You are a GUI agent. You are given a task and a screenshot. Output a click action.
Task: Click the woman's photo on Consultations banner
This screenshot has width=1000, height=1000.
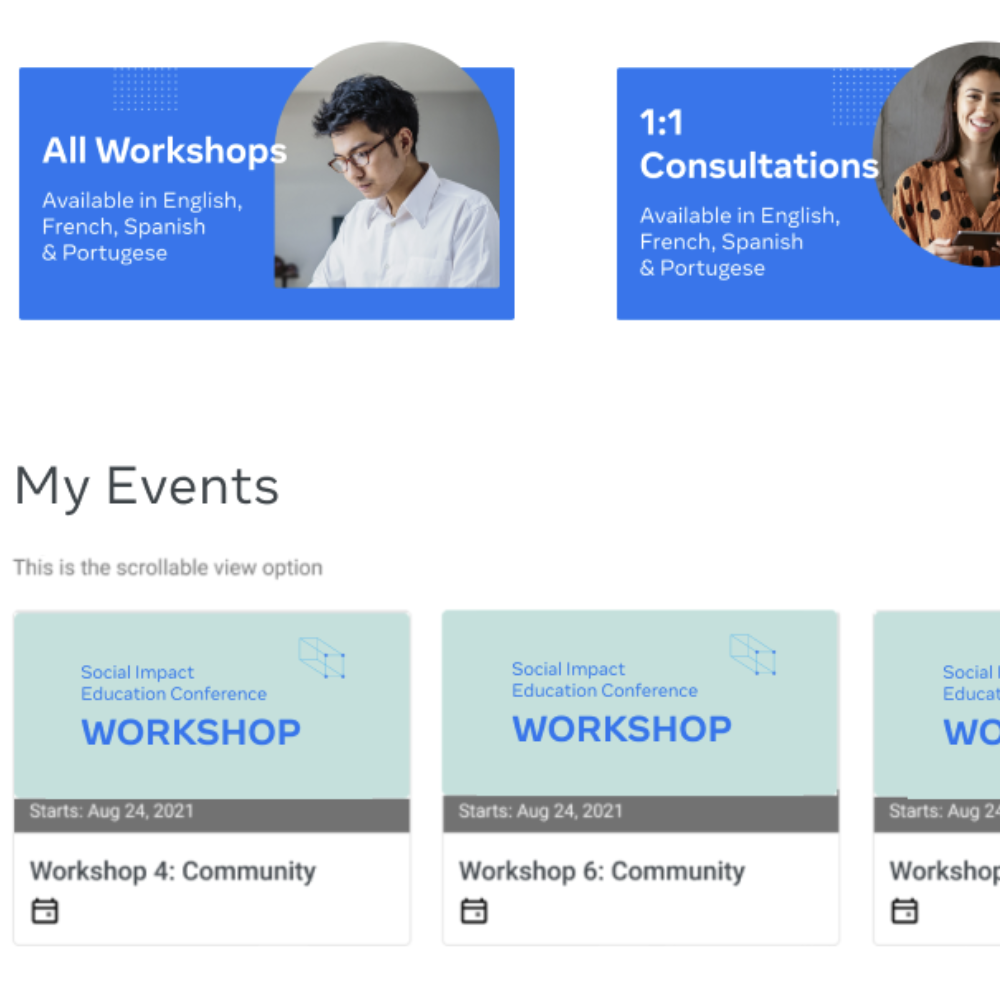(938, 154)
